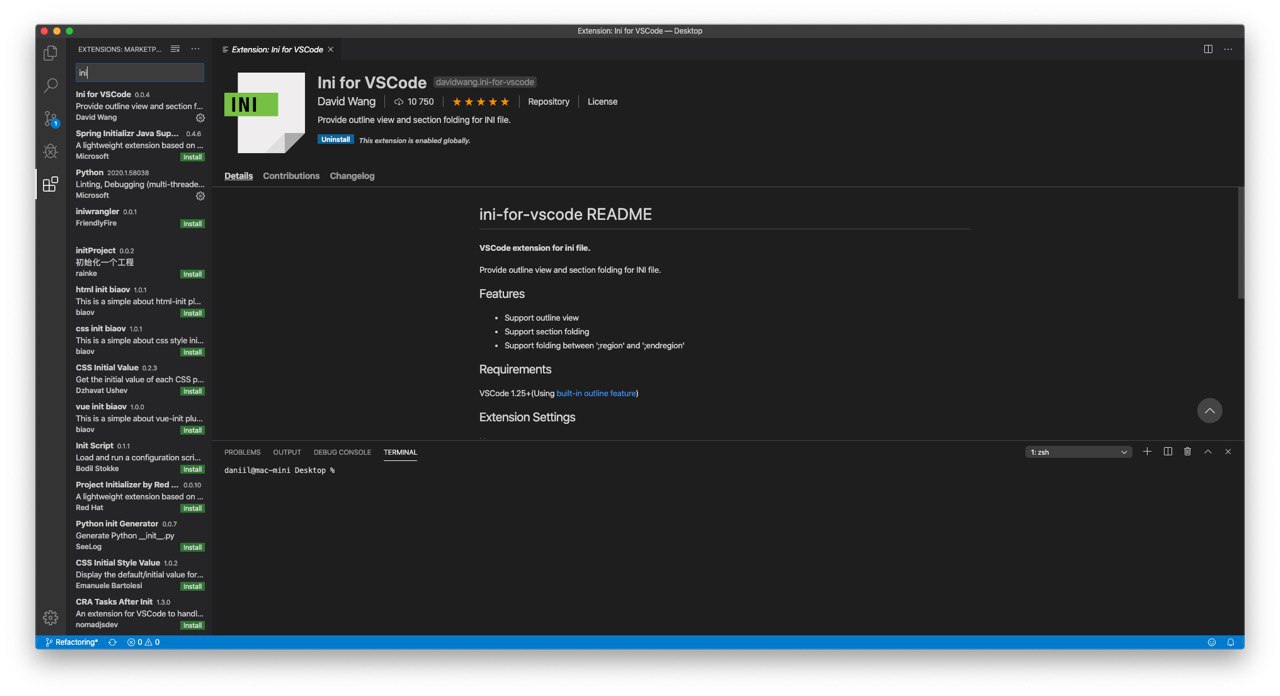Viewport: 1280px width, 696px height.
Task: Install CSS Initial Value extension
Action: (192, 391)
